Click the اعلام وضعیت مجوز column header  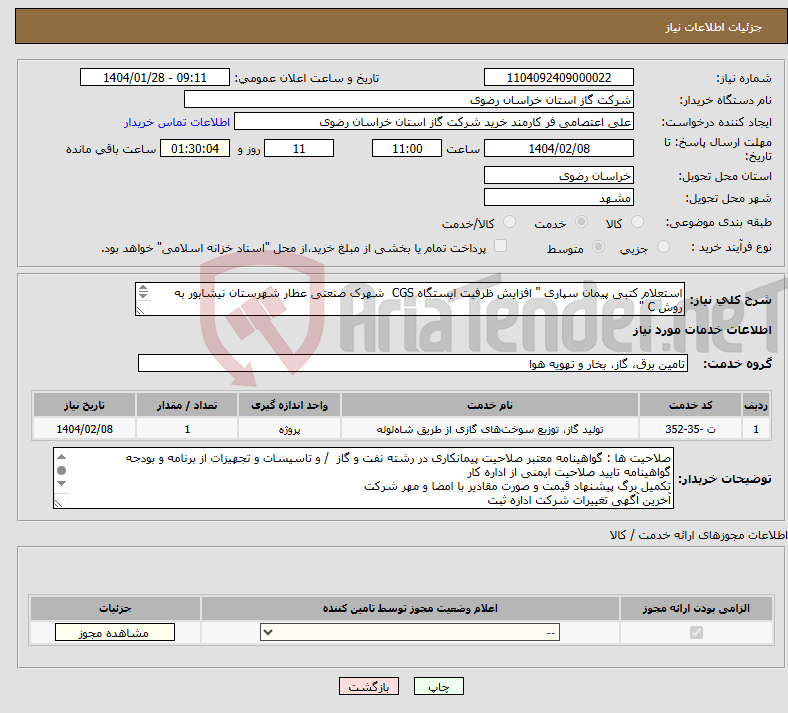click(x=410, y=608)
